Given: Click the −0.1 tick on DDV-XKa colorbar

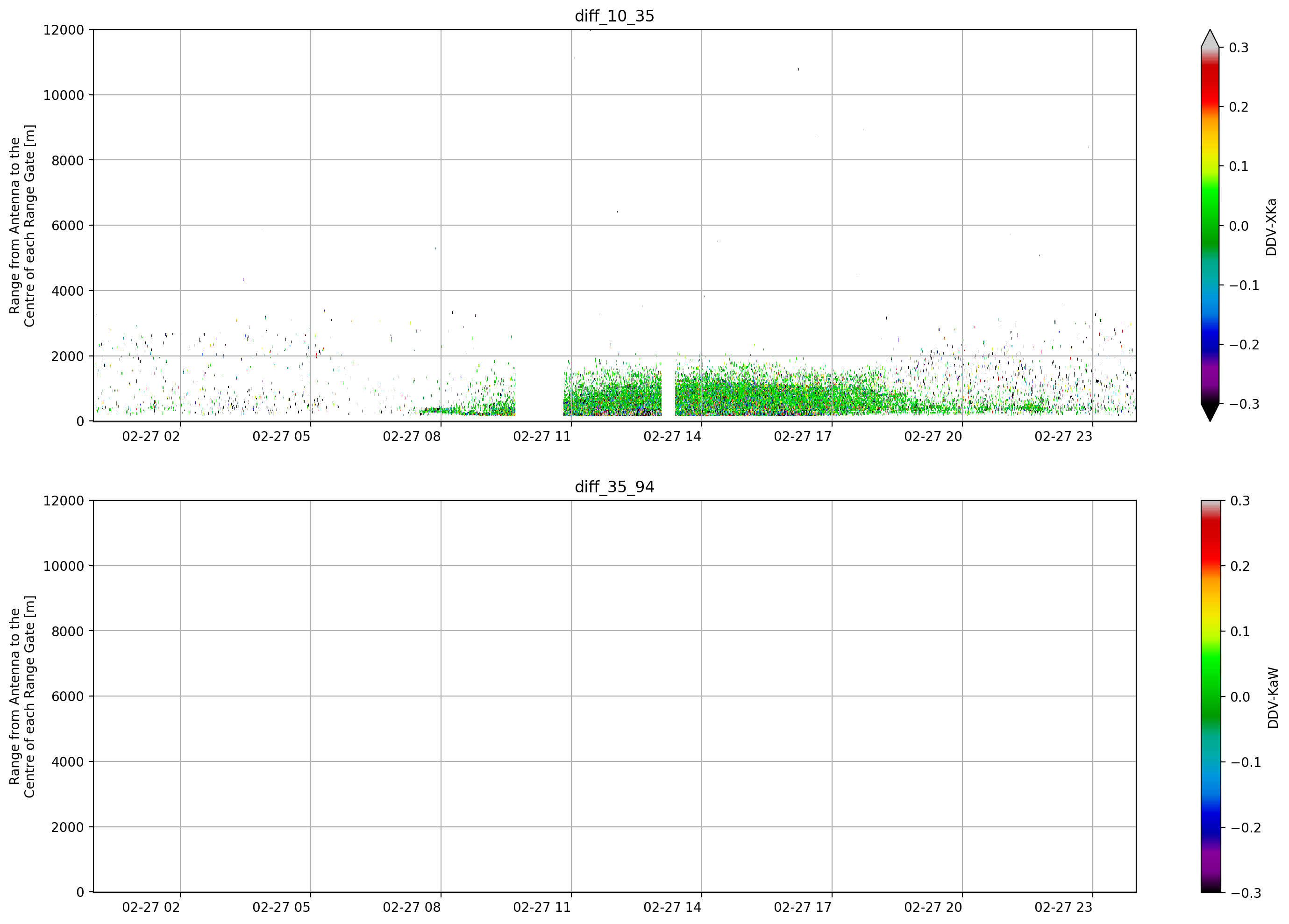Looking at the screenshot, I should click(x=1244, y=285).
